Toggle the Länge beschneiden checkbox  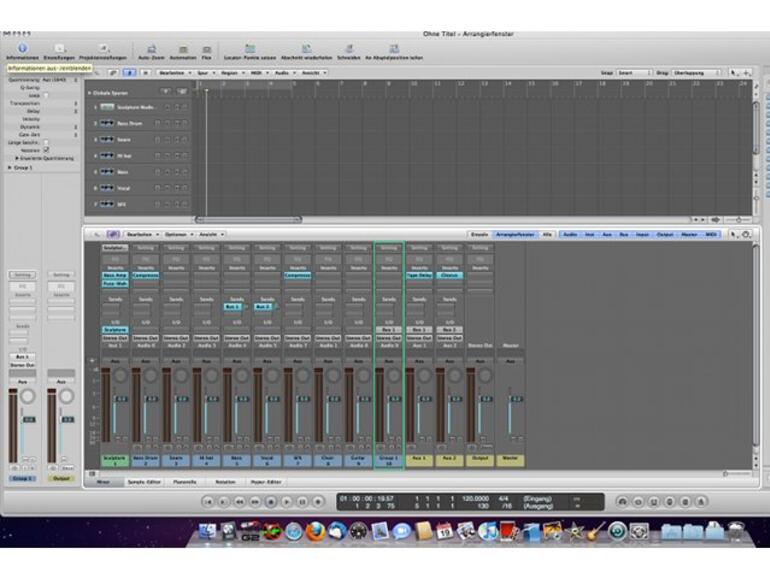(46, 143)
